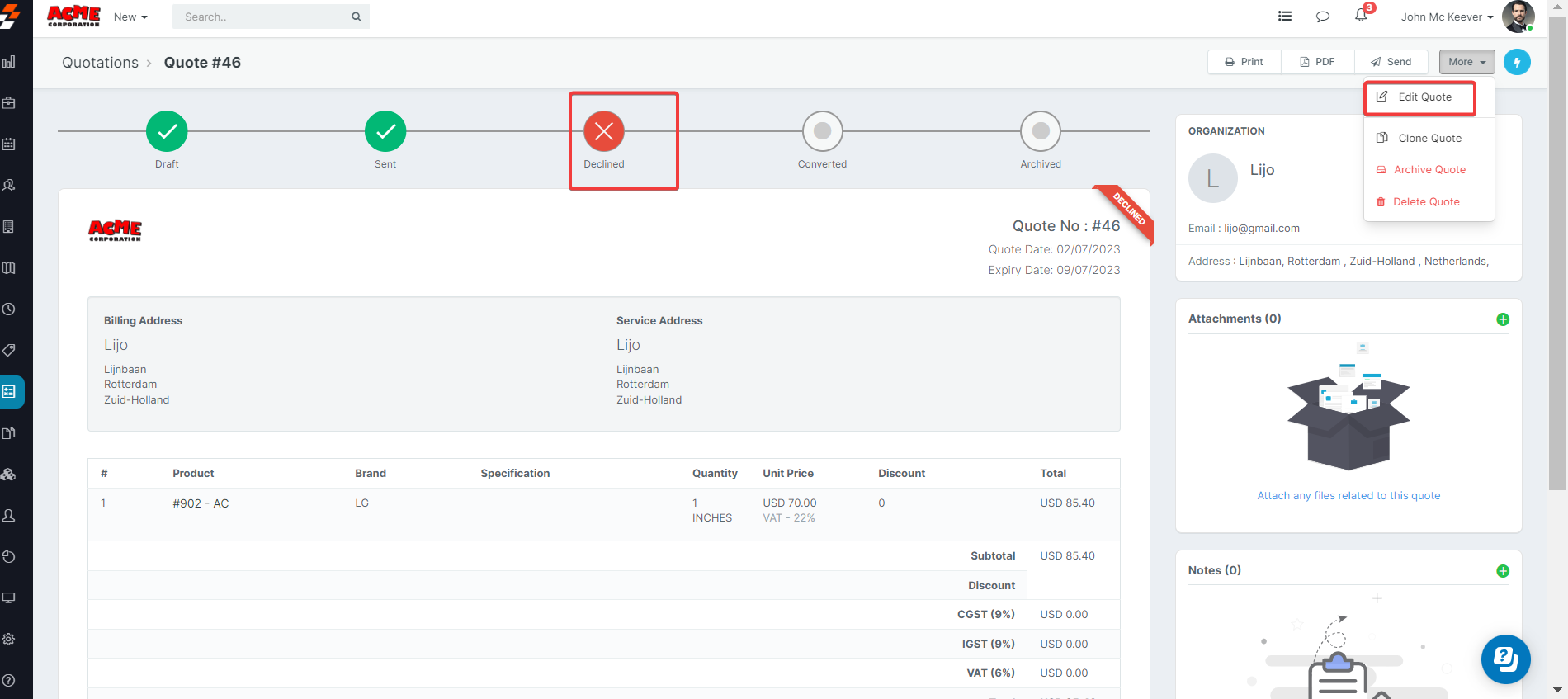Viewport: 1568px width, 699px height.
Task: Click the blue lightning quick action icon
Action: (x=1517, y=62)
